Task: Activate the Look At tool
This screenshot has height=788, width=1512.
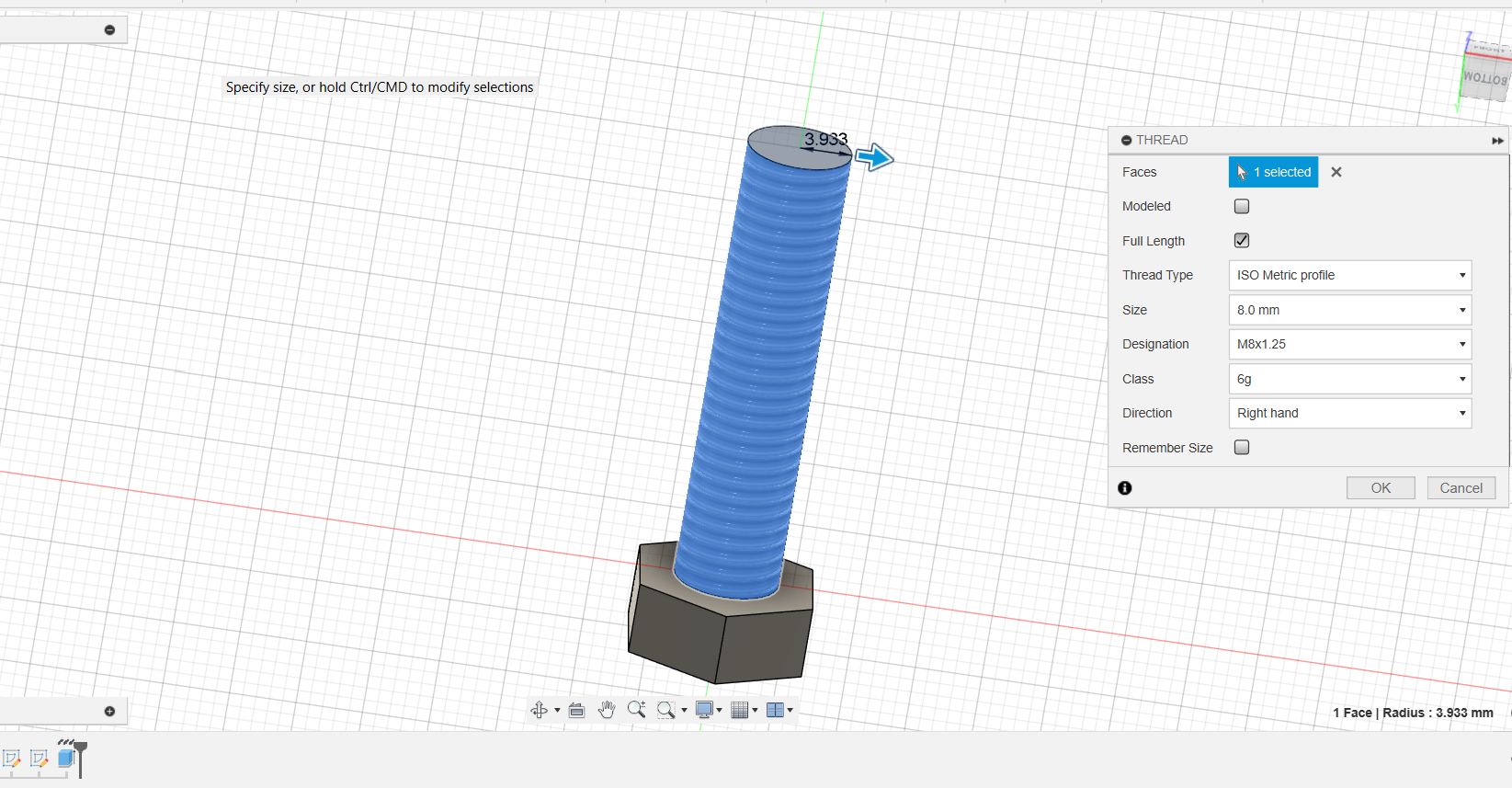Action: tap(577, 710)
